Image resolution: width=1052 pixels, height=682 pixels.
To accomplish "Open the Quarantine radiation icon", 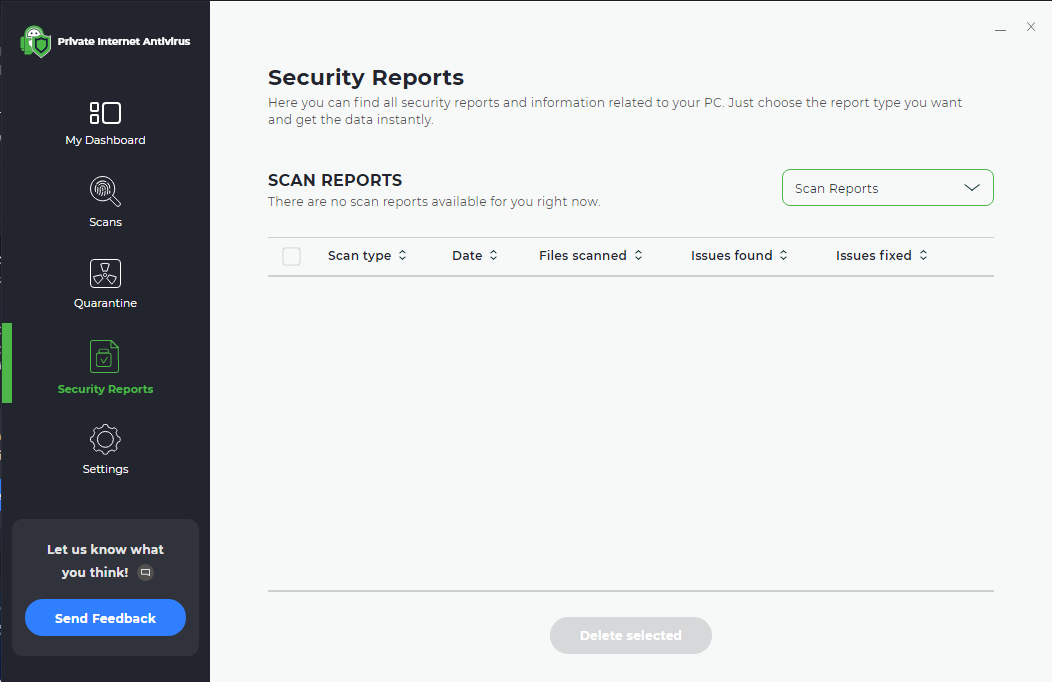I will (x=105, y=272).
